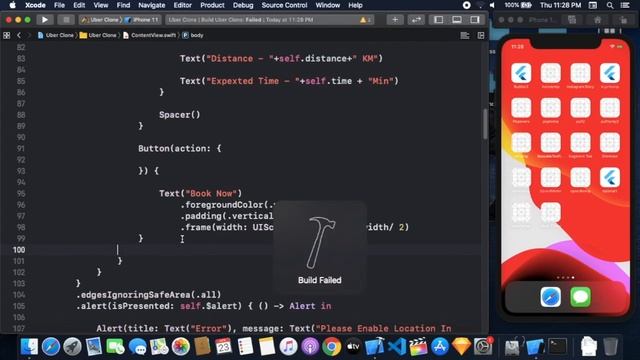Screen dimensions: 640x360
Task: Go back in editor history
Action: coord(19,36)
